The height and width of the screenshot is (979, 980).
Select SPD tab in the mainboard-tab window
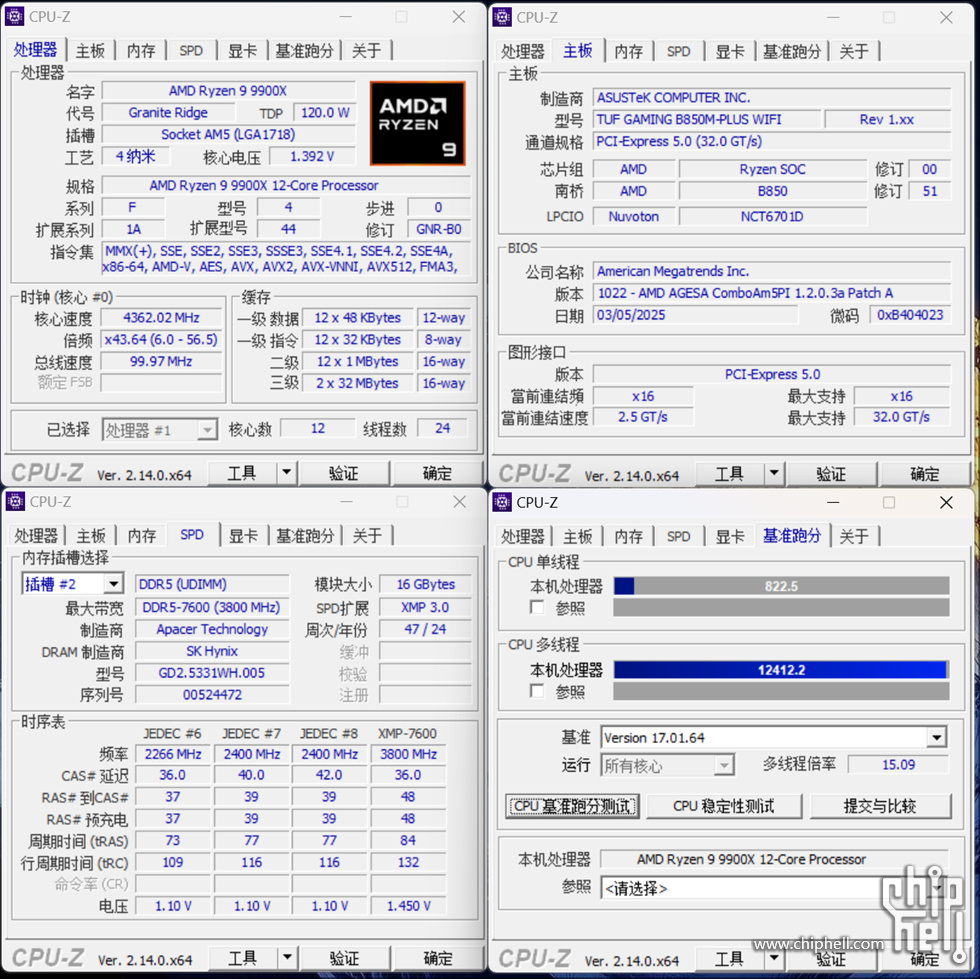pyautogui.click(x=678, y=51)
